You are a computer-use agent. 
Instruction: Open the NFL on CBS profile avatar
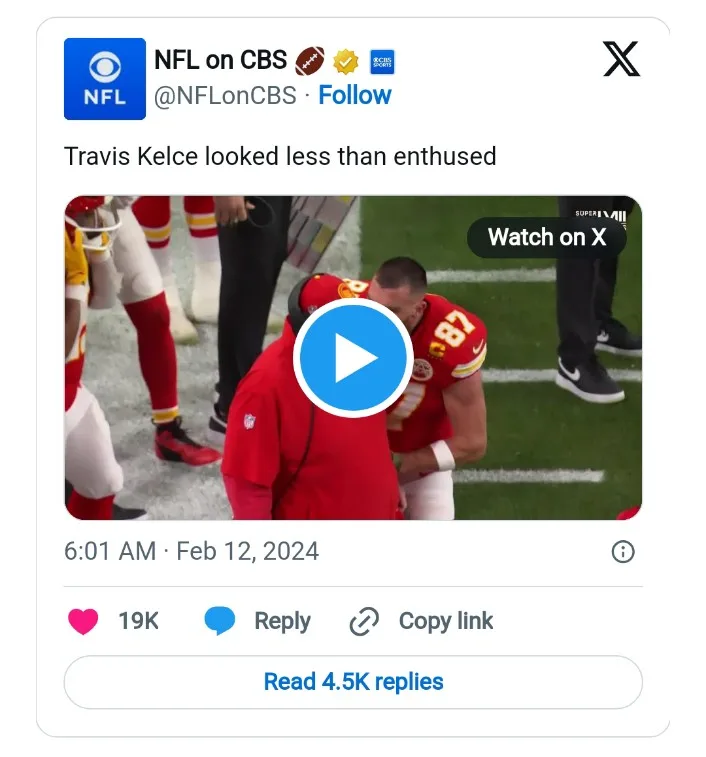(x=105, y=79)
